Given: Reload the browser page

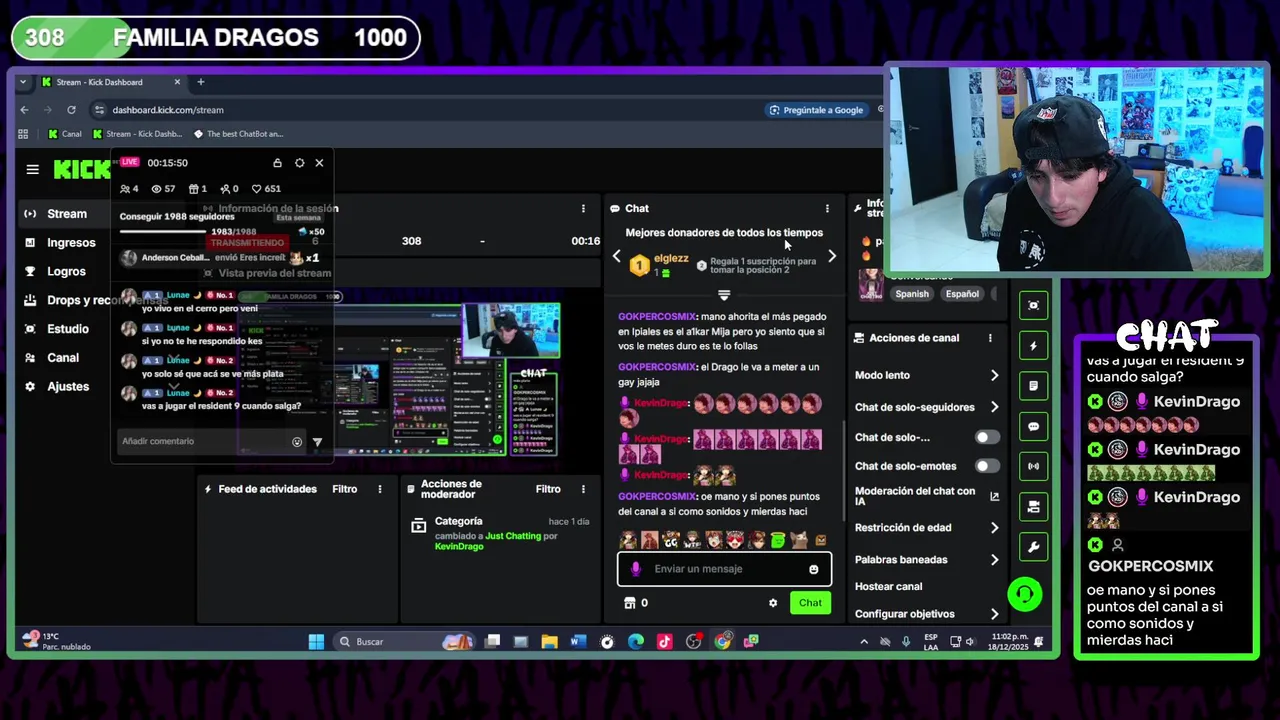Looking at the screenshot, I should (x=71, y=110).
